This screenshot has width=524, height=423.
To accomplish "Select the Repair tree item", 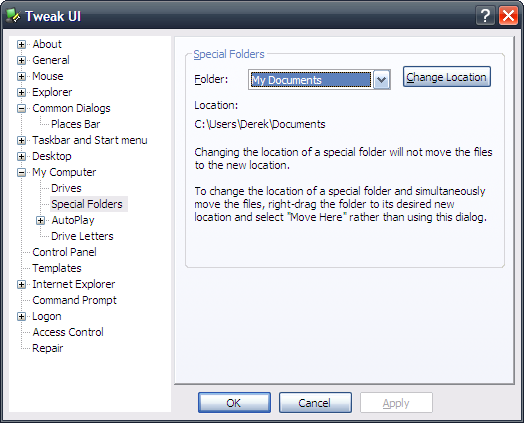I will pos(47,348).
